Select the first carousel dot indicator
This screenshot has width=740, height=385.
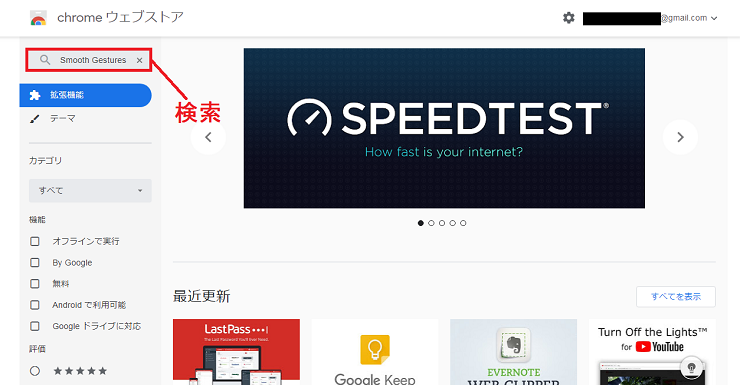coord(420,223)
